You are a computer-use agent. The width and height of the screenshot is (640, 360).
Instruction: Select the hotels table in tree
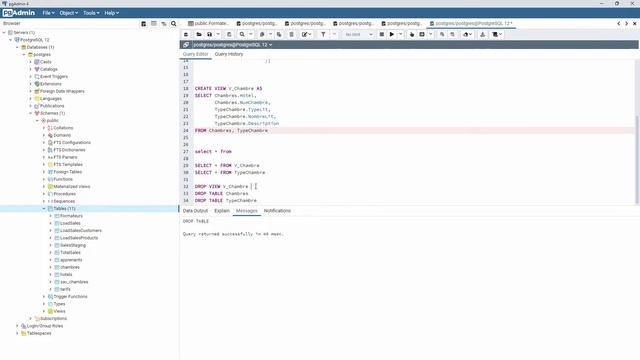[x=66, y=275]
